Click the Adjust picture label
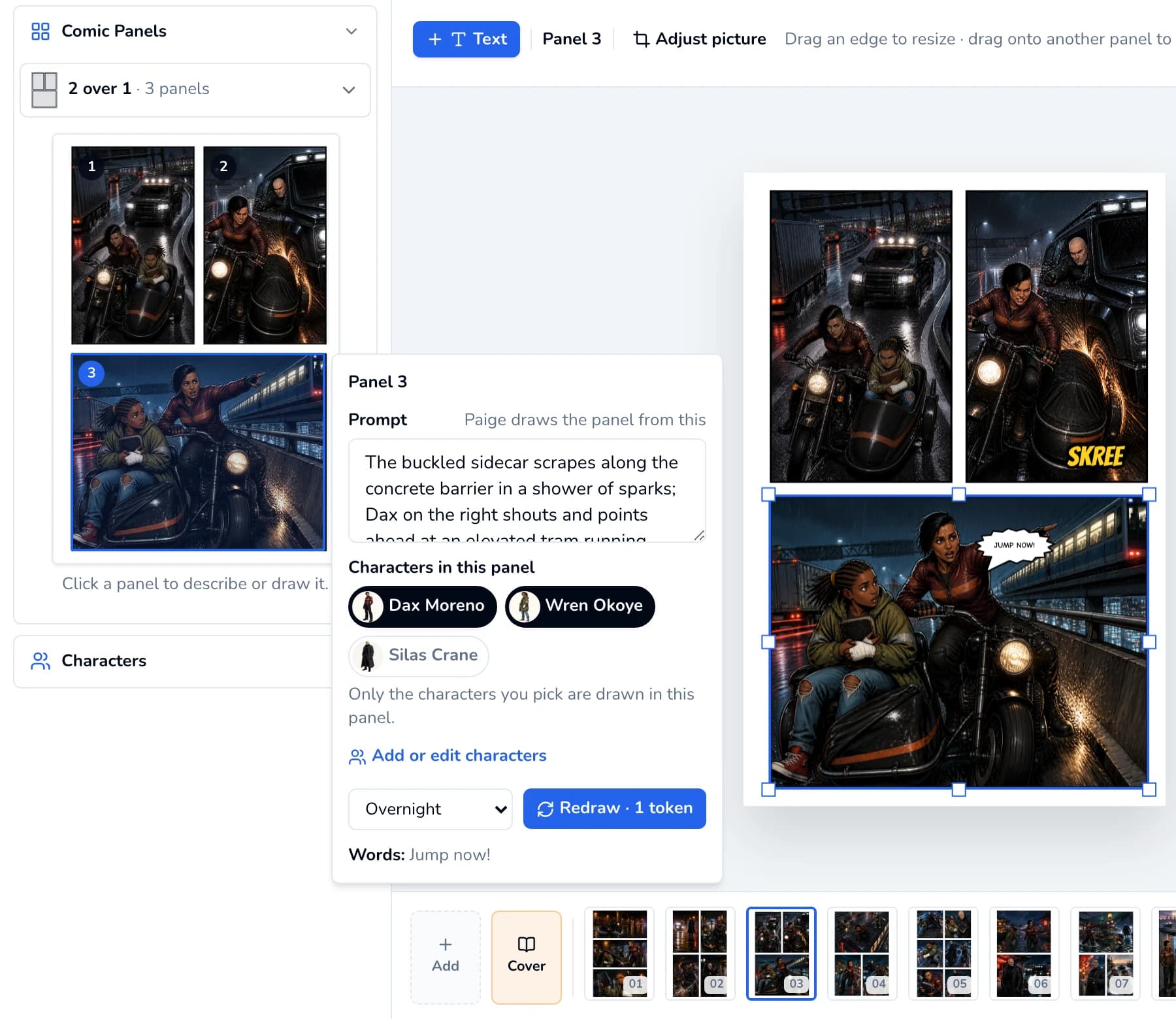This screenshot has height=1019, width=1176. click(x=711, y=39)
